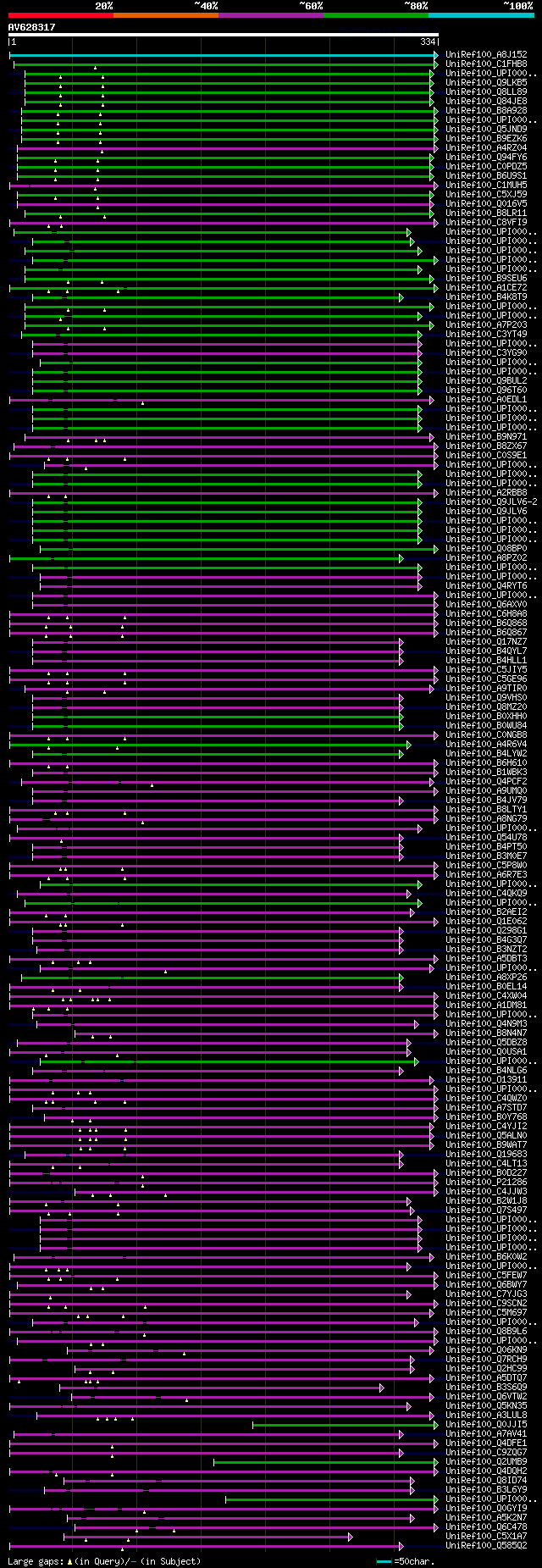Open hit UniRef100_B8A928
542x1568 pixels.
(x=486, y=110)
